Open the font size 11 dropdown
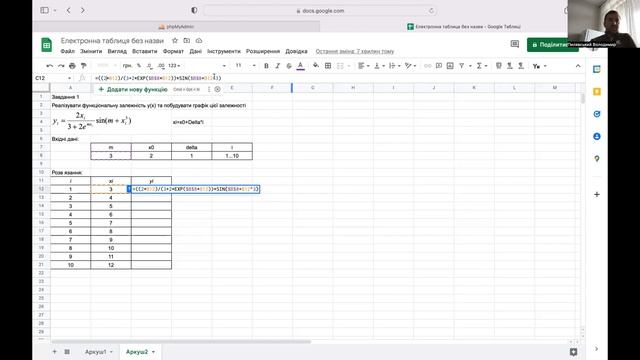Viewport: 640px width, 360px height. point(245,66)
